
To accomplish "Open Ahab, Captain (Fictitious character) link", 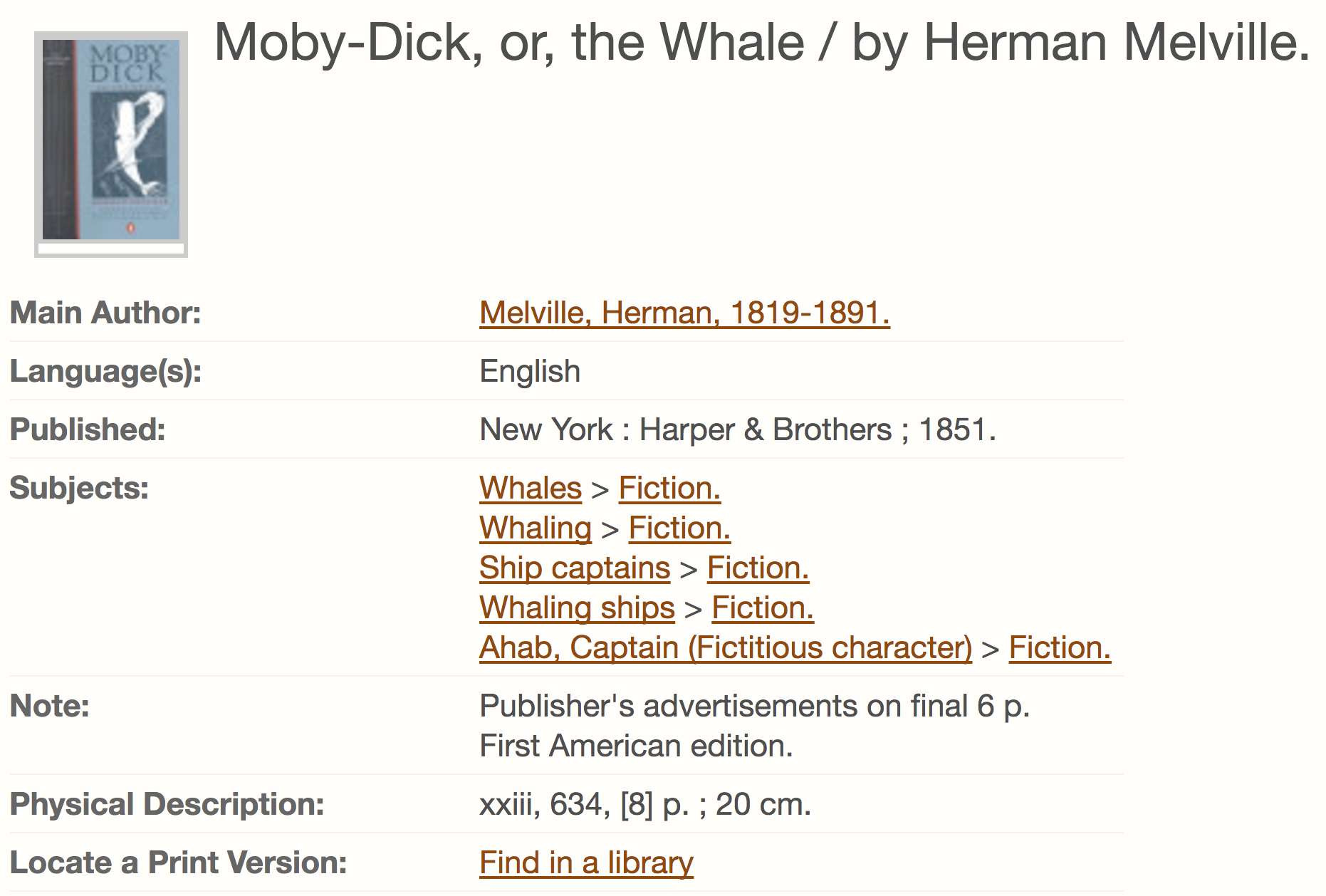I will point(725,648).
